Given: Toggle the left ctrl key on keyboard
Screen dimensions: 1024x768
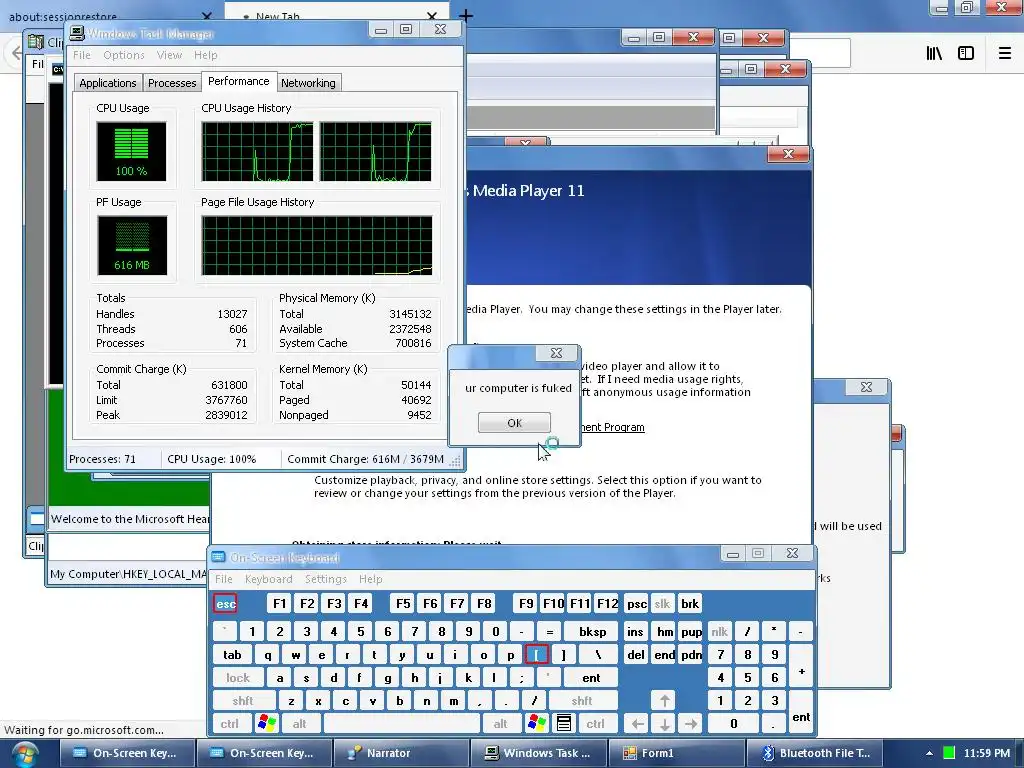Looking at the screenshot, I should pyautogui.click(x=229, y=724).
